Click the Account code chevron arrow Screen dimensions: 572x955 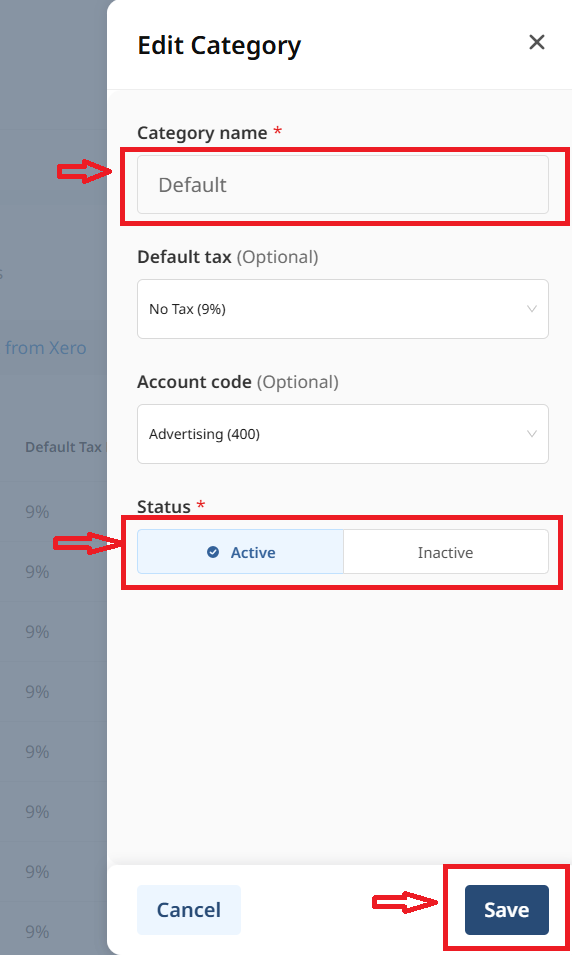531,434
